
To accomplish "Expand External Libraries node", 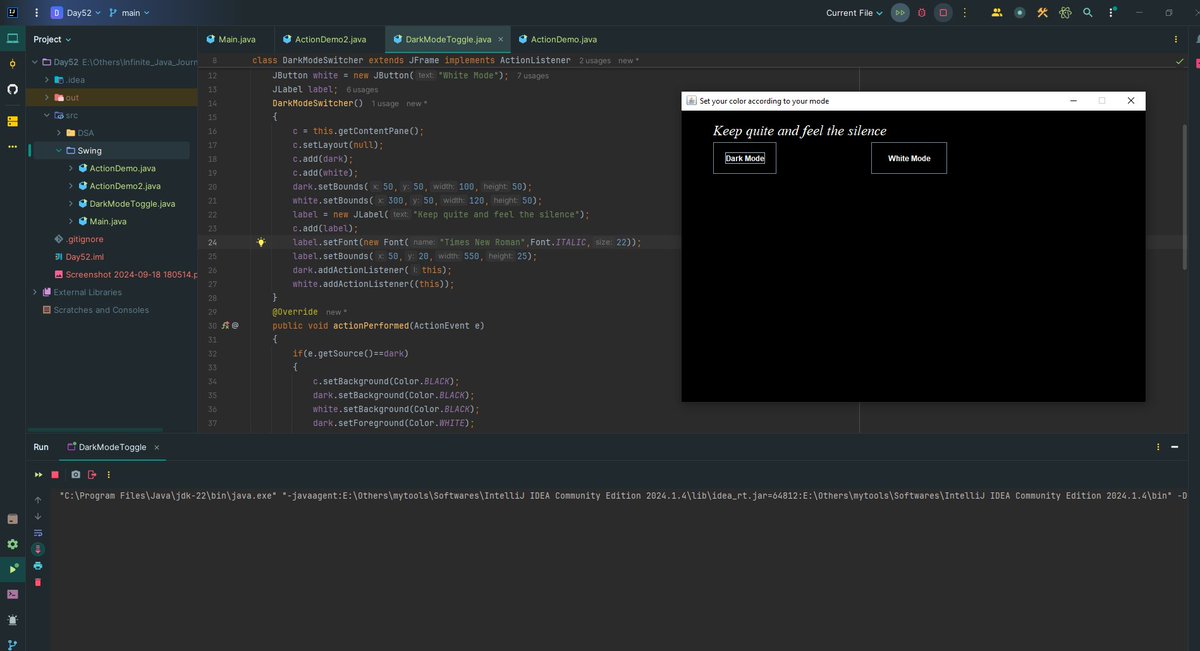I will (34, 292).
